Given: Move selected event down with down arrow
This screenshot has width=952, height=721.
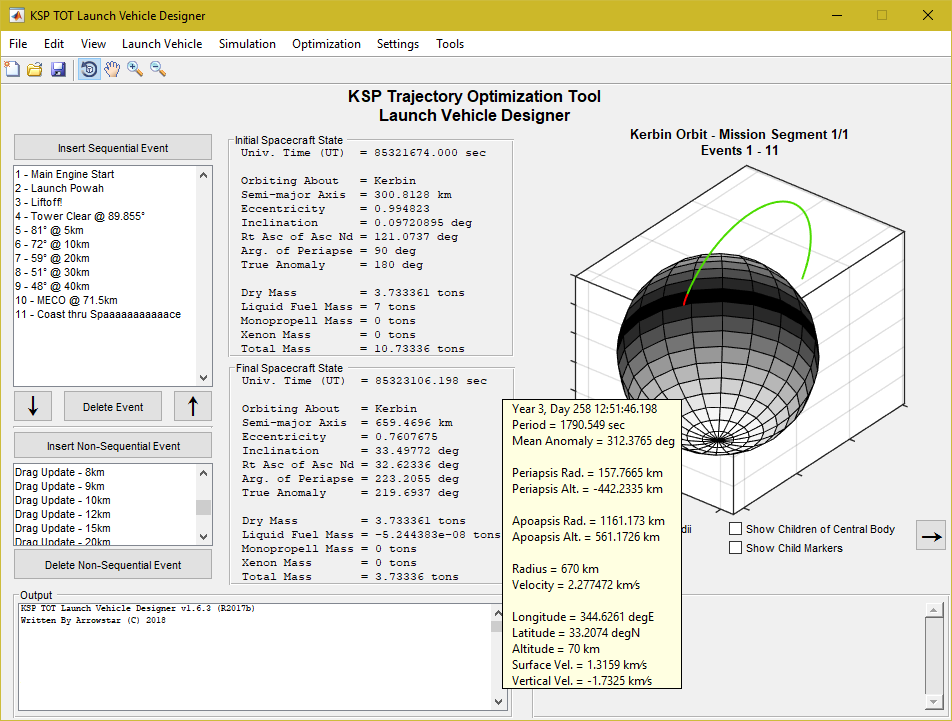Looking at the screenshot, I should pos(33,406).
